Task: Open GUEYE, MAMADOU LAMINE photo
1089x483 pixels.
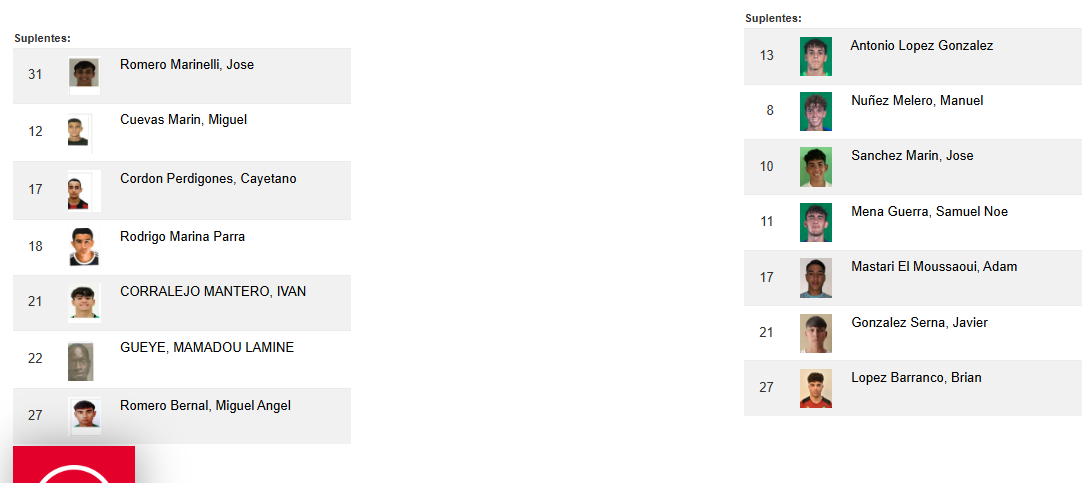Action: [x=81, y=361]
